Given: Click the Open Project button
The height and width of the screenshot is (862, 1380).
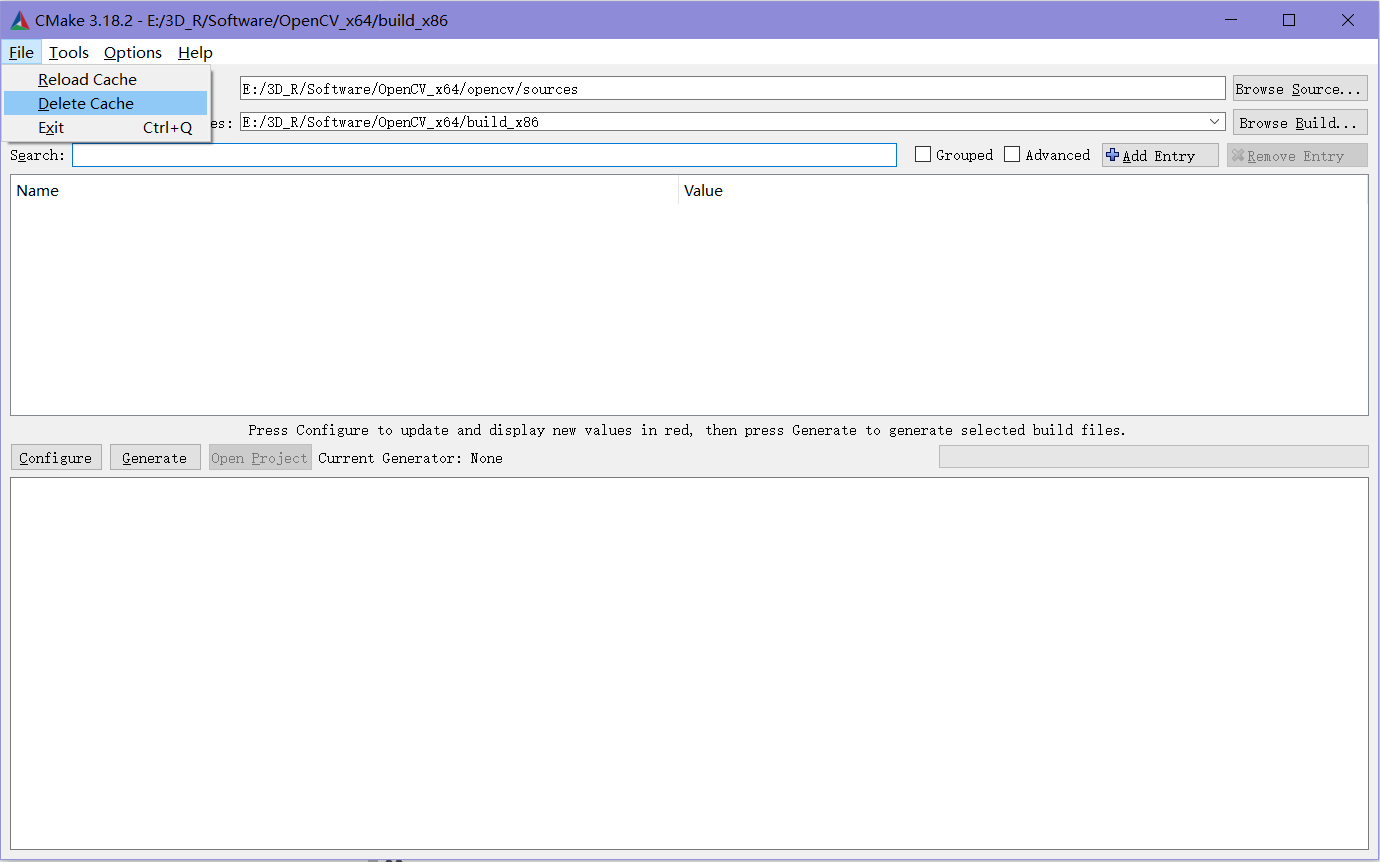Looking at the screenshot, I should 260,458.
